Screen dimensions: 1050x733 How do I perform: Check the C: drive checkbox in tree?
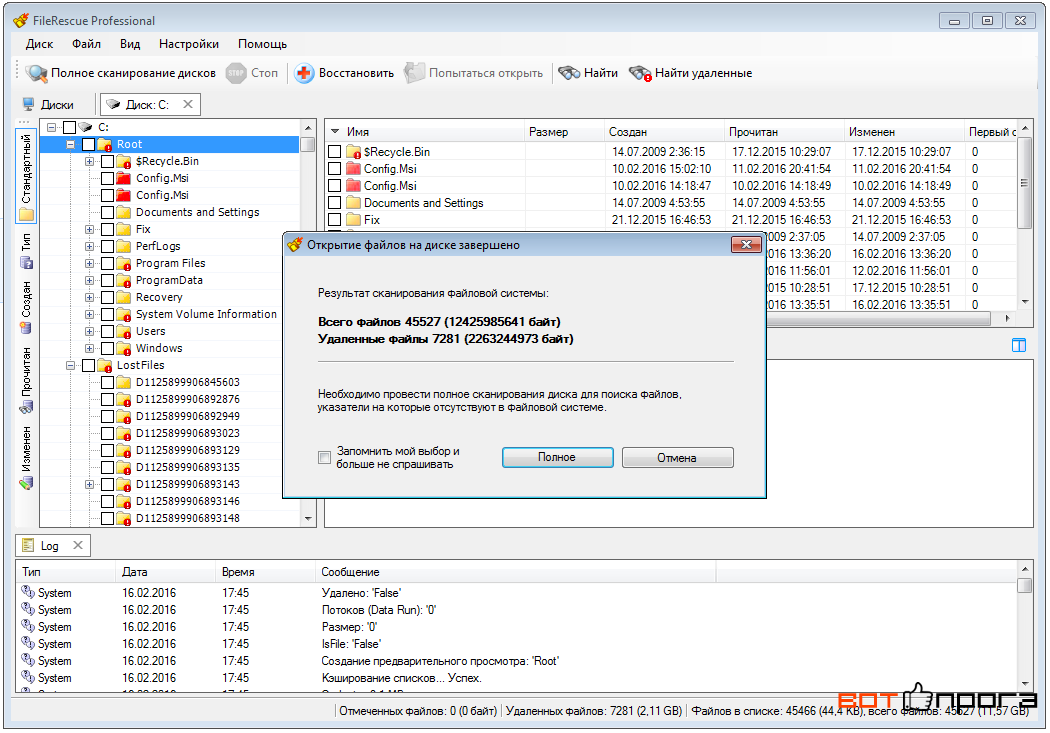[x=70, y=127]
